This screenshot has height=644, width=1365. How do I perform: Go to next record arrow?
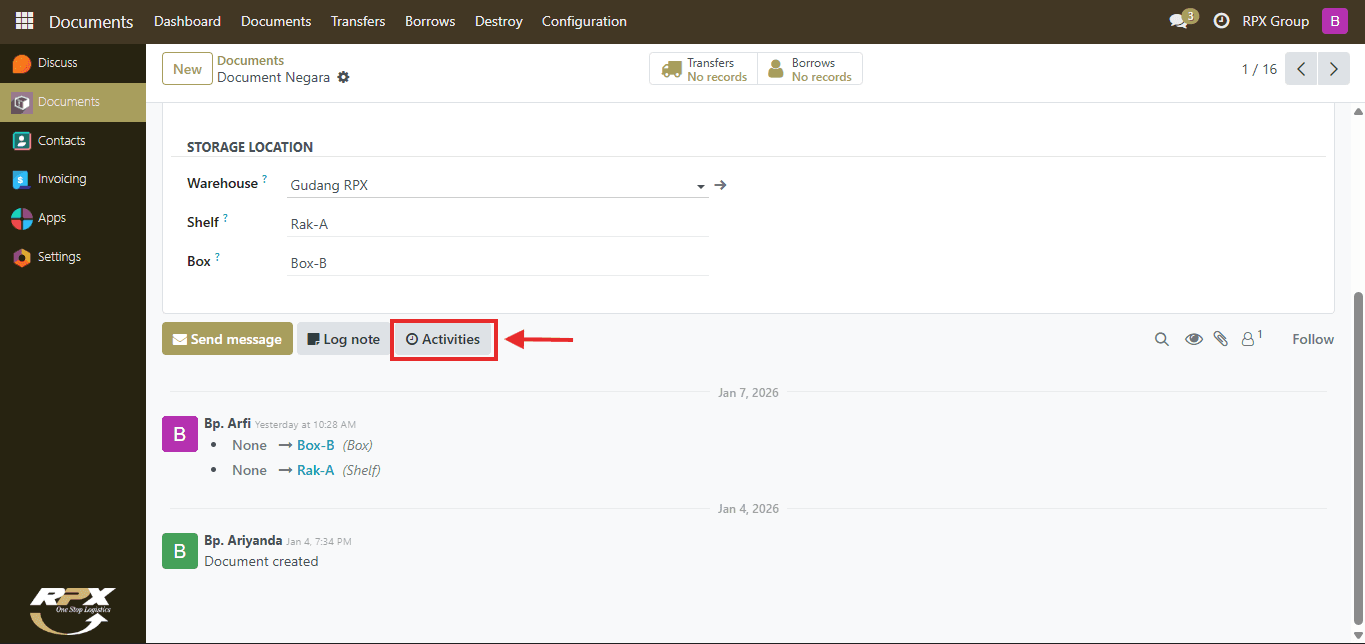tap(1333, 69)
